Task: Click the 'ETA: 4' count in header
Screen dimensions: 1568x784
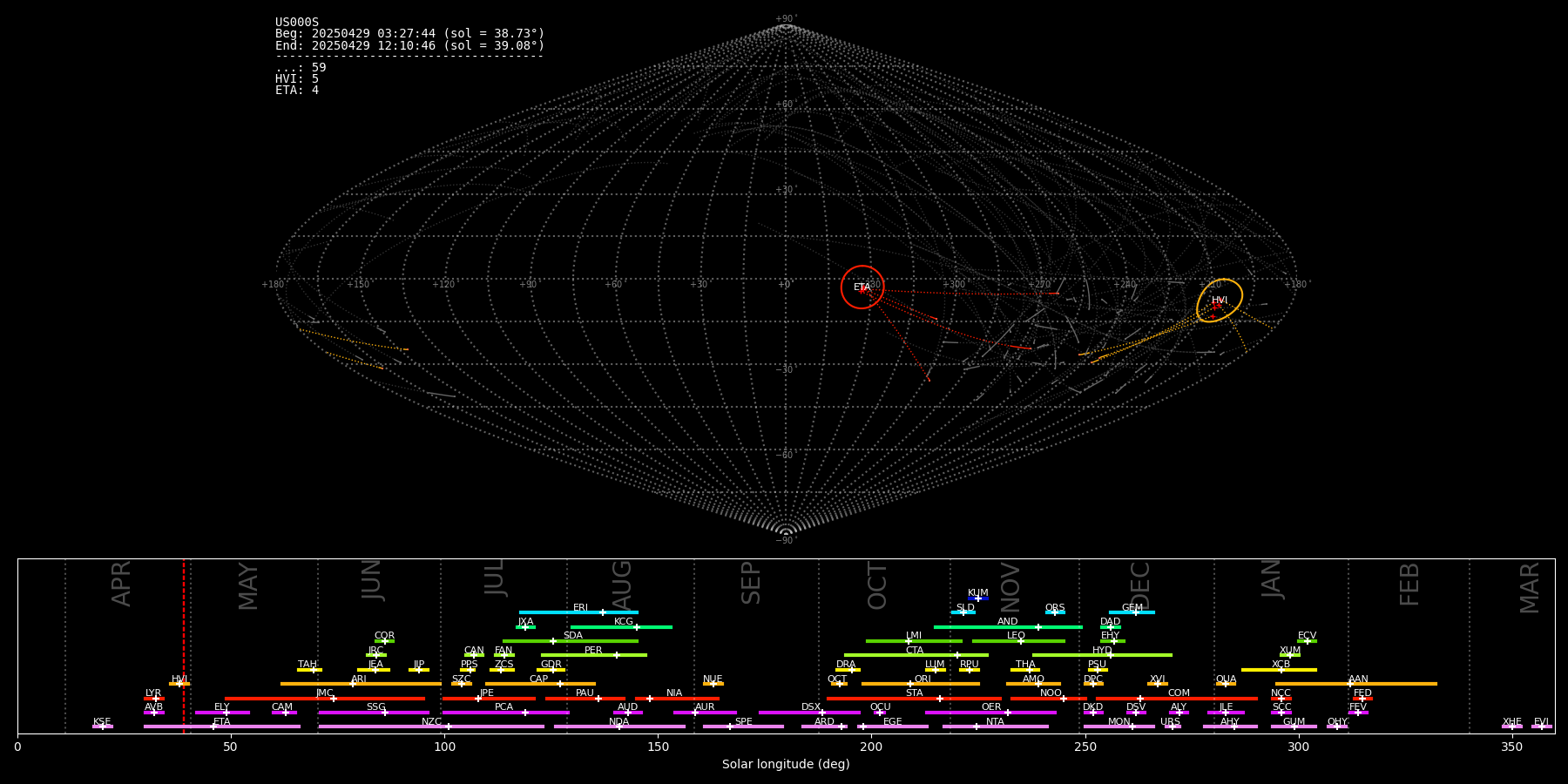Action: (297, 91)
